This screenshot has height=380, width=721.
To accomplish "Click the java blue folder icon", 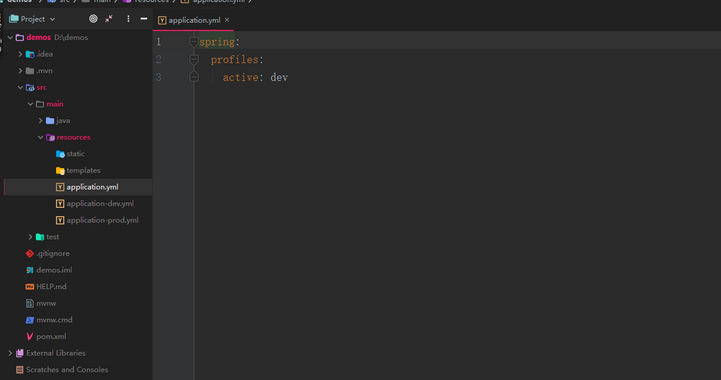I will (50, 121).
